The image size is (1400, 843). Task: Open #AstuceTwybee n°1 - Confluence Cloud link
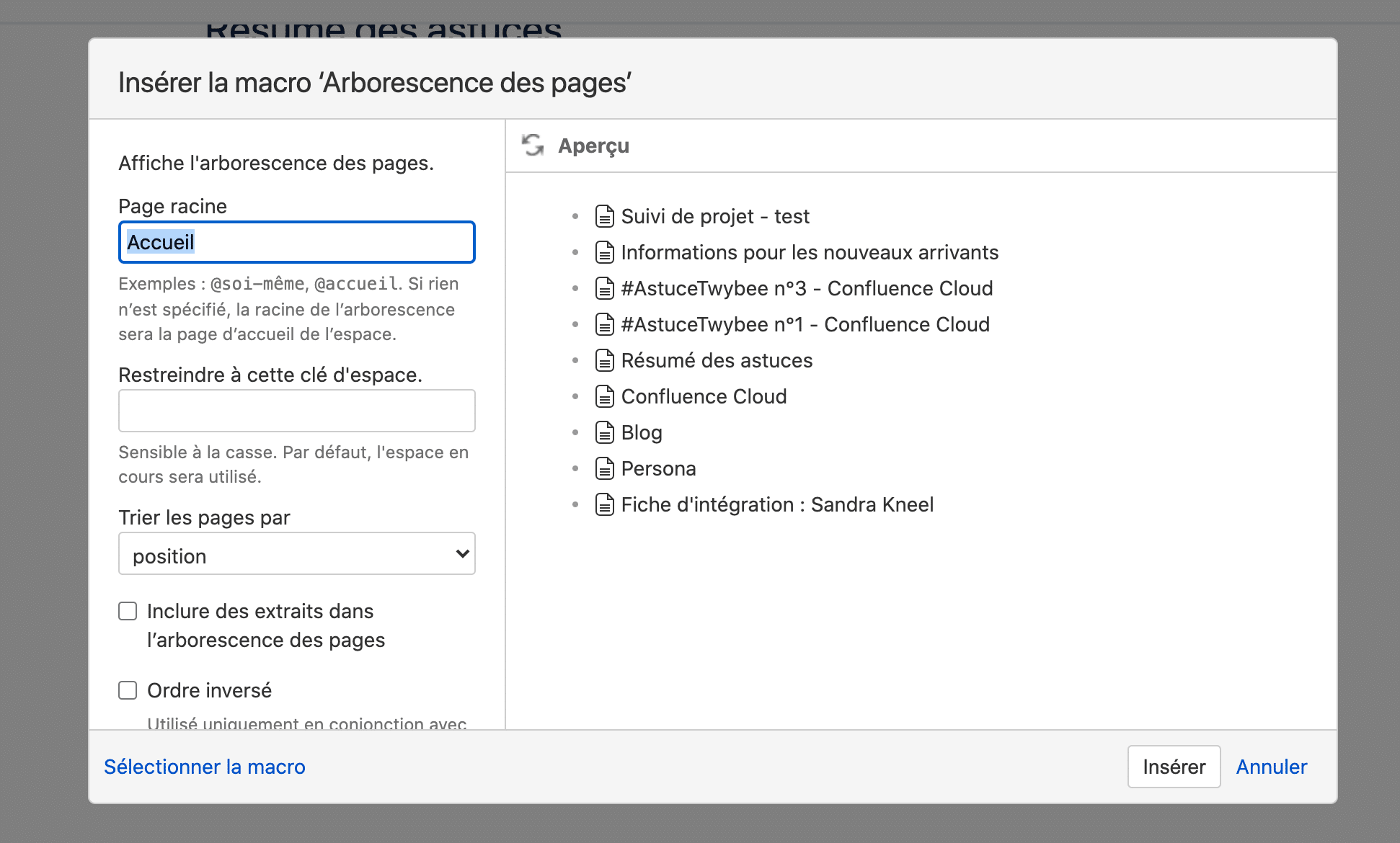(805, 324)
